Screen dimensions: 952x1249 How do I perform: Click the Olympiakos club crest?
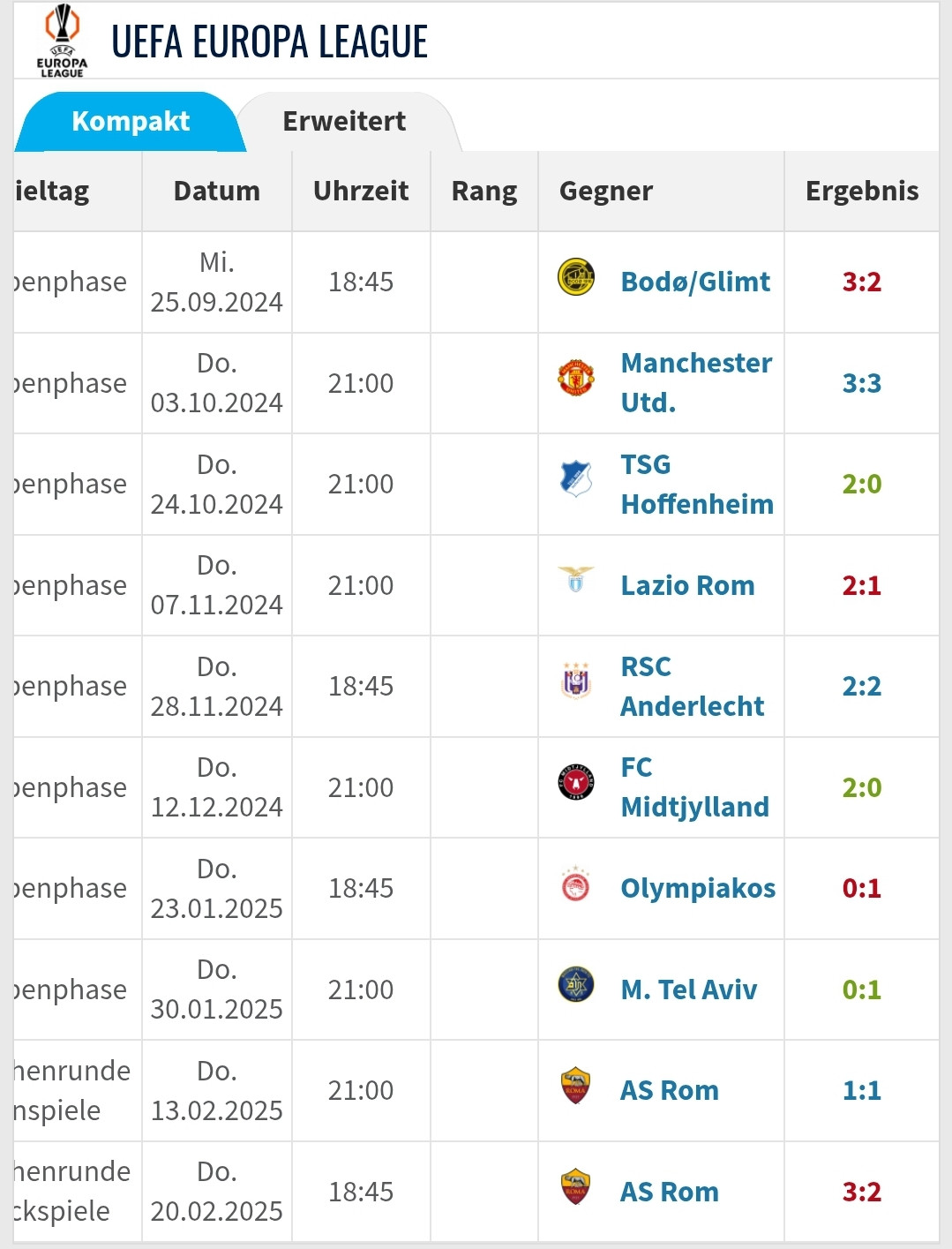click(576, 884)
